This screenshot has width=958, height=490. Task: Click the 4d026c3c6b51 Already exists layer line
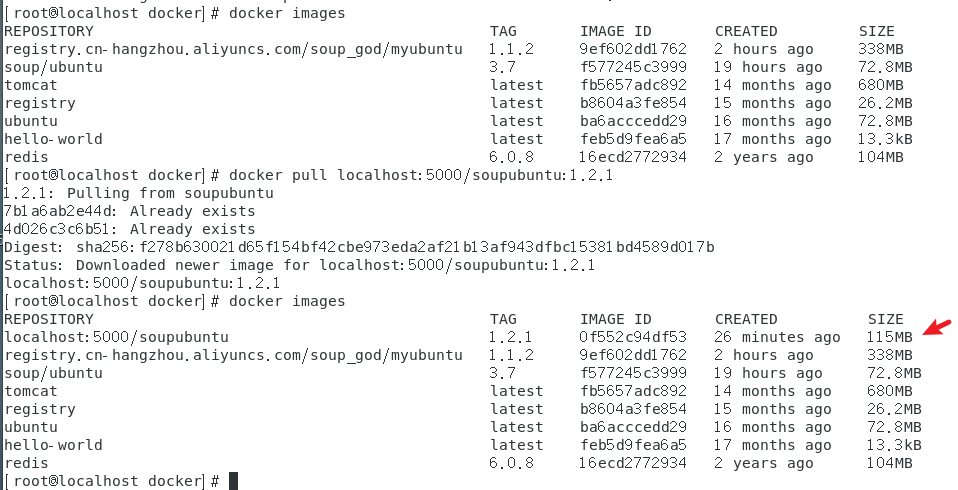tap(129, 229)
